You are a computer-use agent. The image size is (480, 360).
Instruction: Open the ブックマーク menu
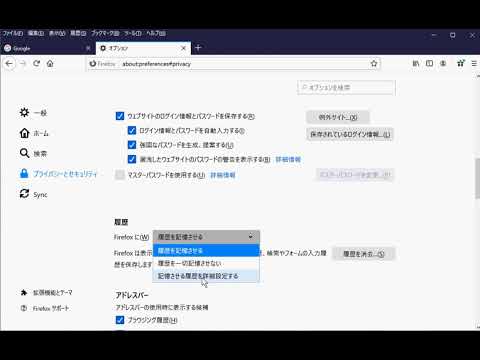(x=105, y=33)
